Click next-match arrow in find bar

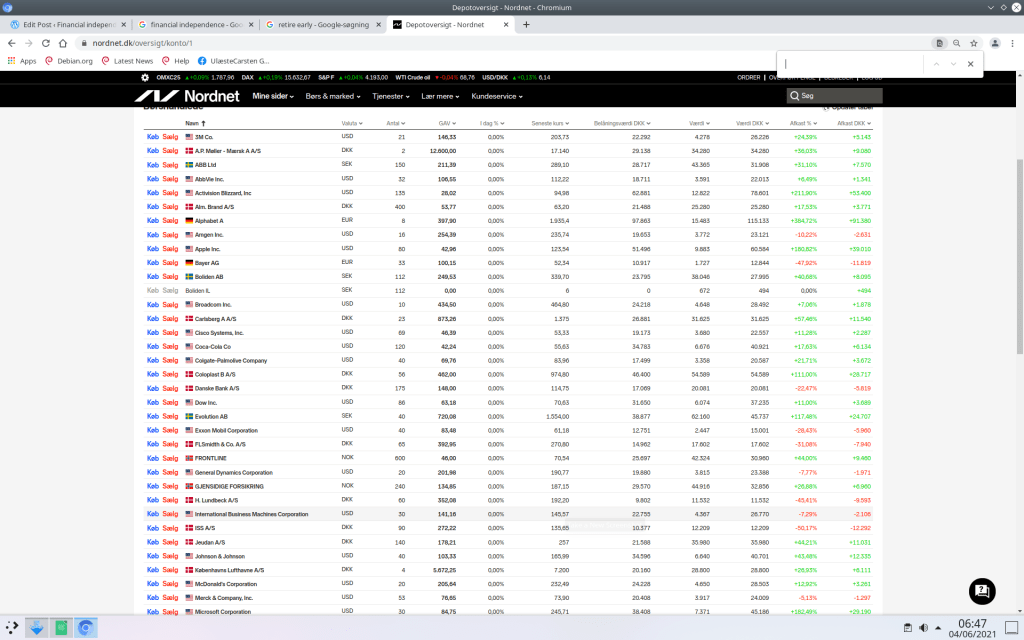click(953, 64)
